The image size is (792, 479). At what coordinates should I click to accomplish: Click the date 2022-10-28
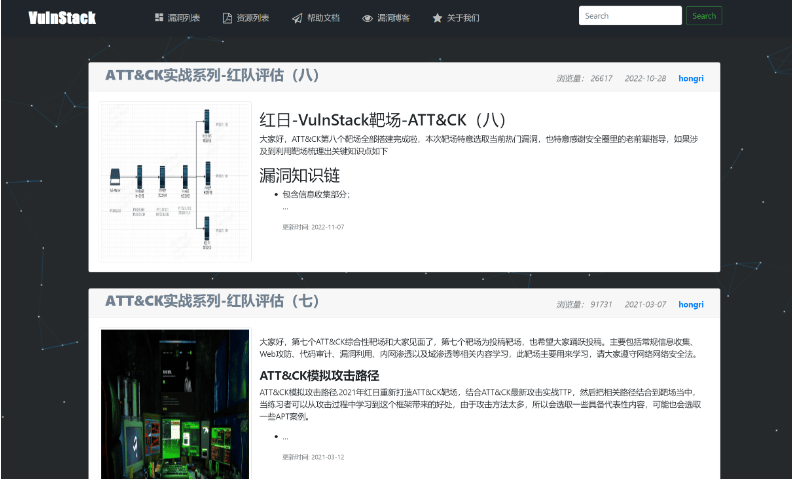point(645,78)
